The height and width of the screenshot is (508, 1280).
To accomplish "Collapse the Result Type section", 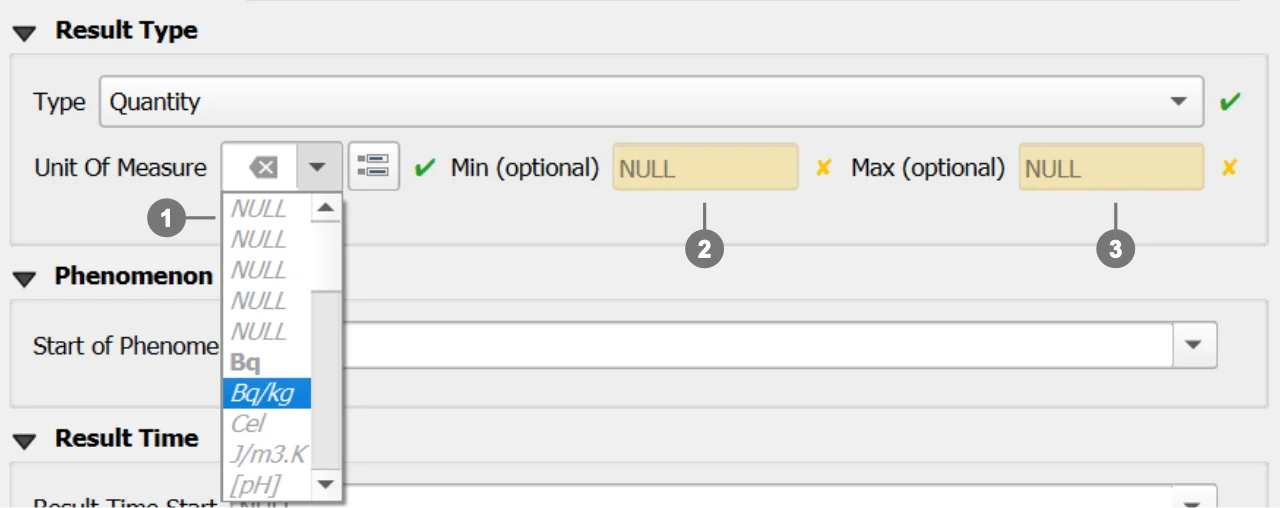I will click(25, 32).
